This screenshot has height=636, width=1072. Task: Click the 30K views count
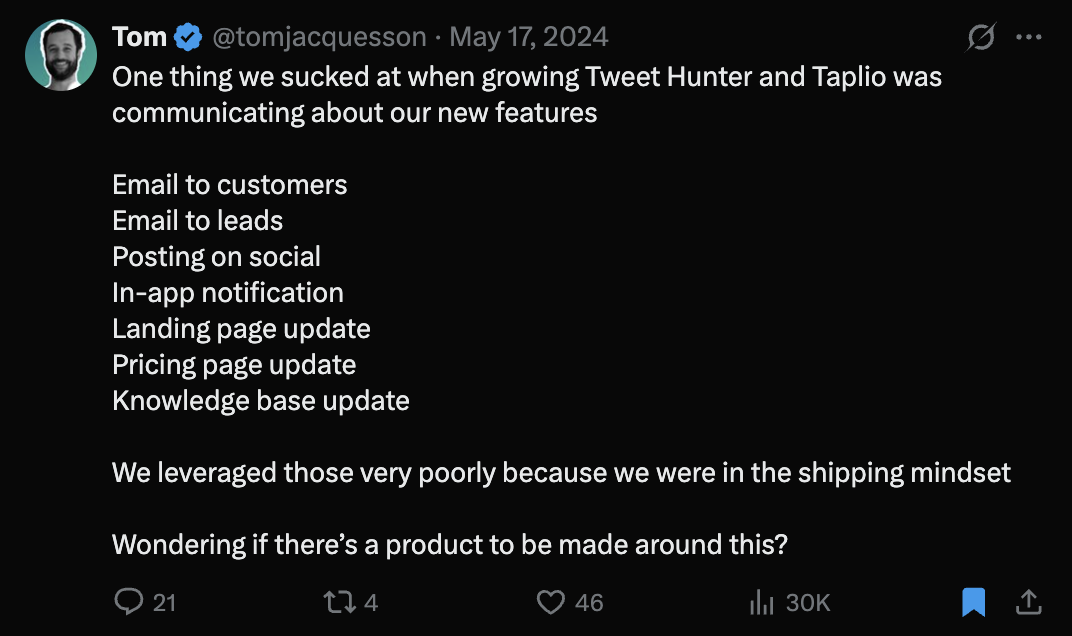point(808,602)
